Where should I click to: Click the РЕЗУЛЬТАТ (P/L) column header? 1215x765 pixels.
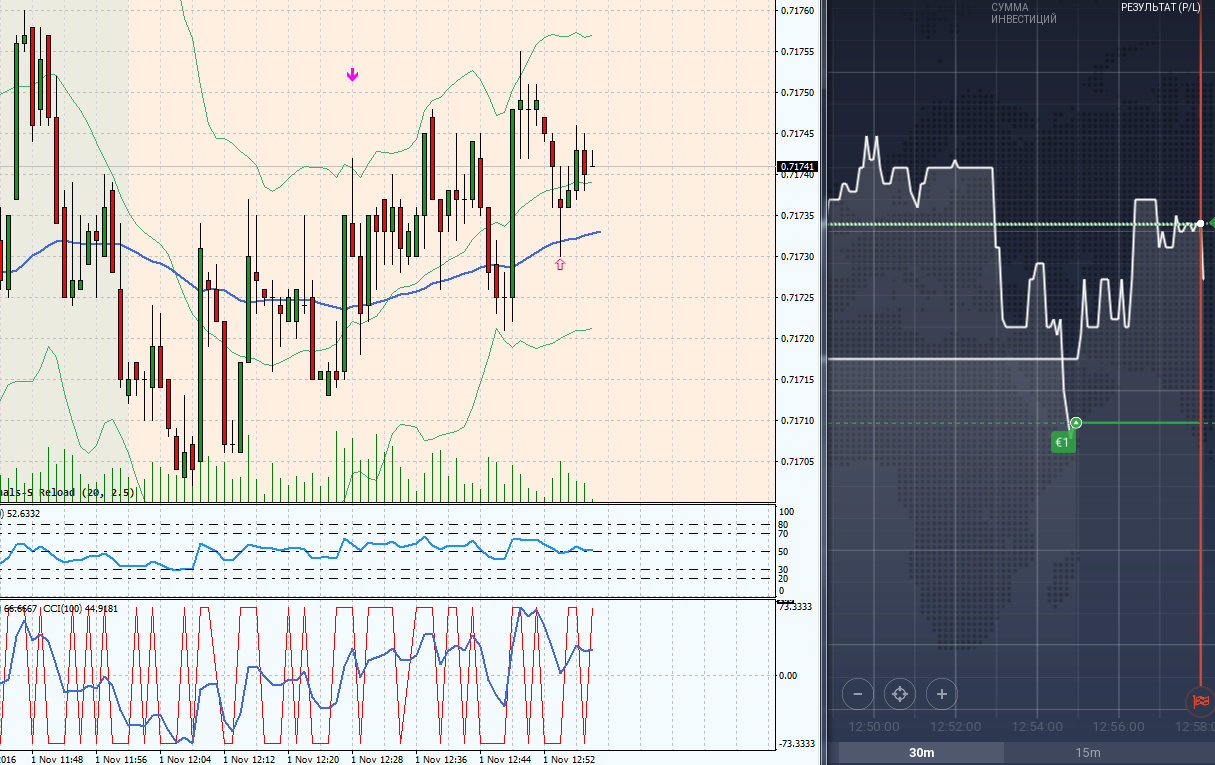click(1160, 7)
